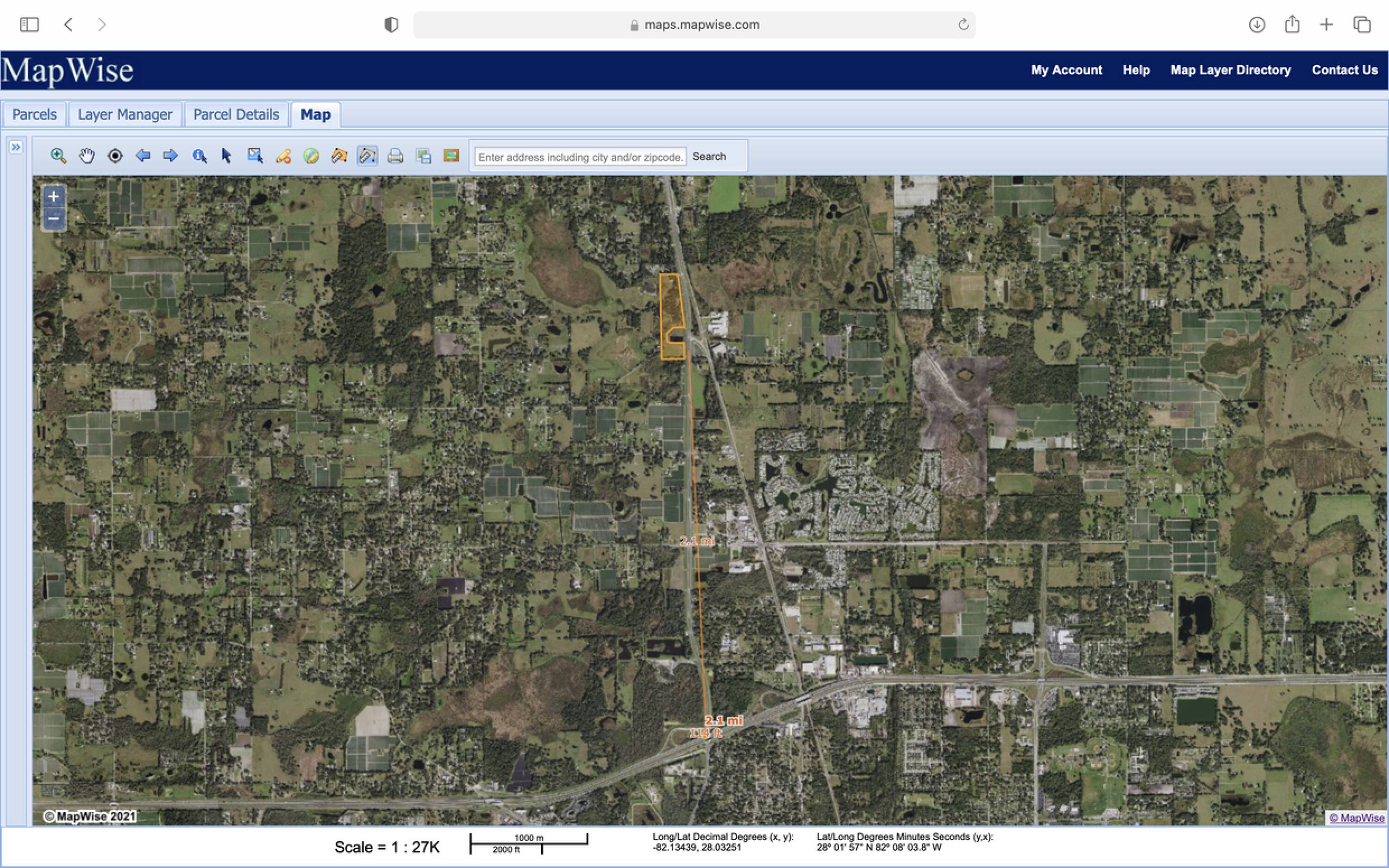Open the print map tool
Screen dimensions: 1389x868
[x=395, y=156]
